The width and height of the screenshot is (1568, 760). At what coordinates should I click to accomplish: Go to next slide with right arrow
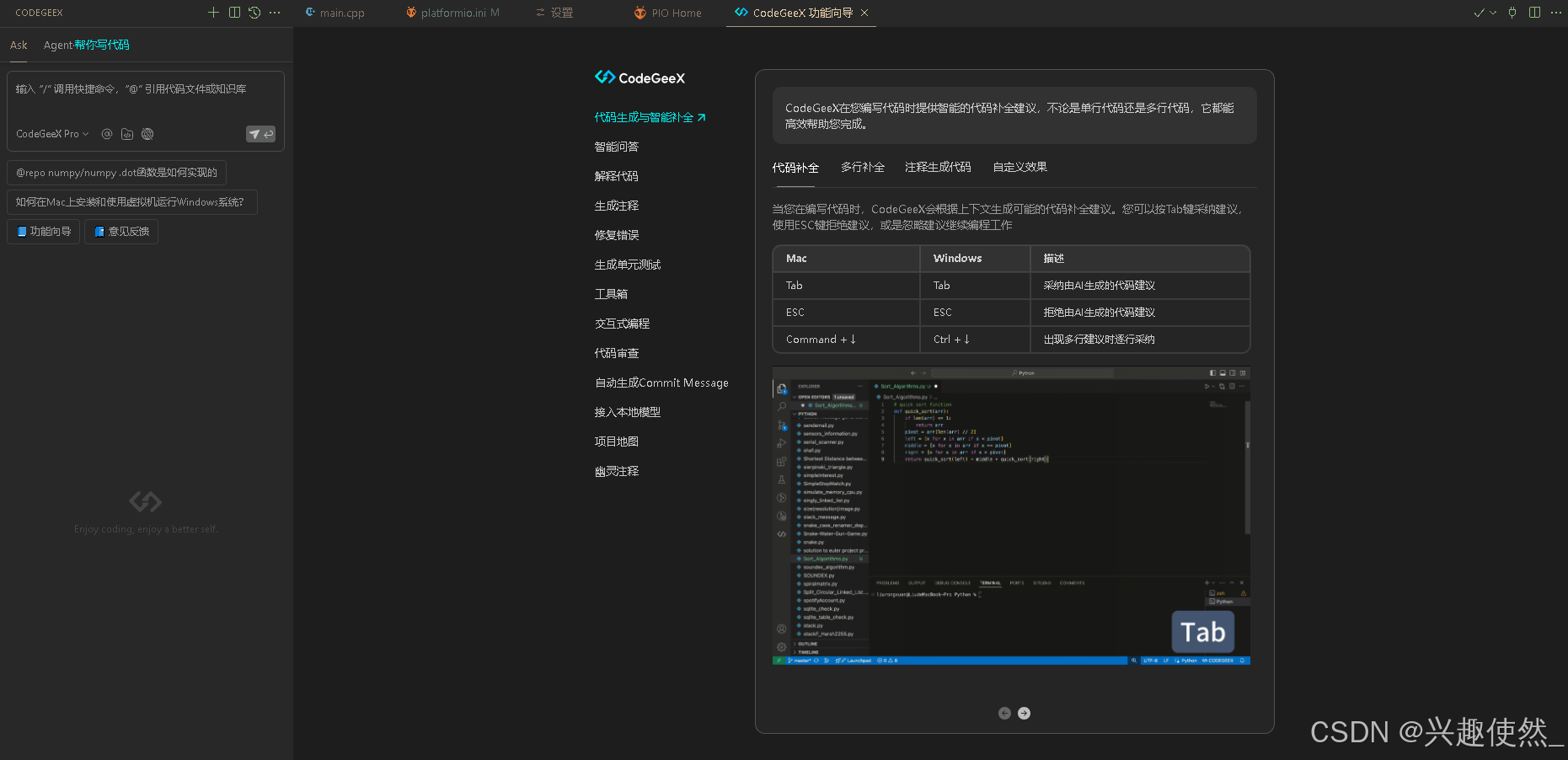1024,713
